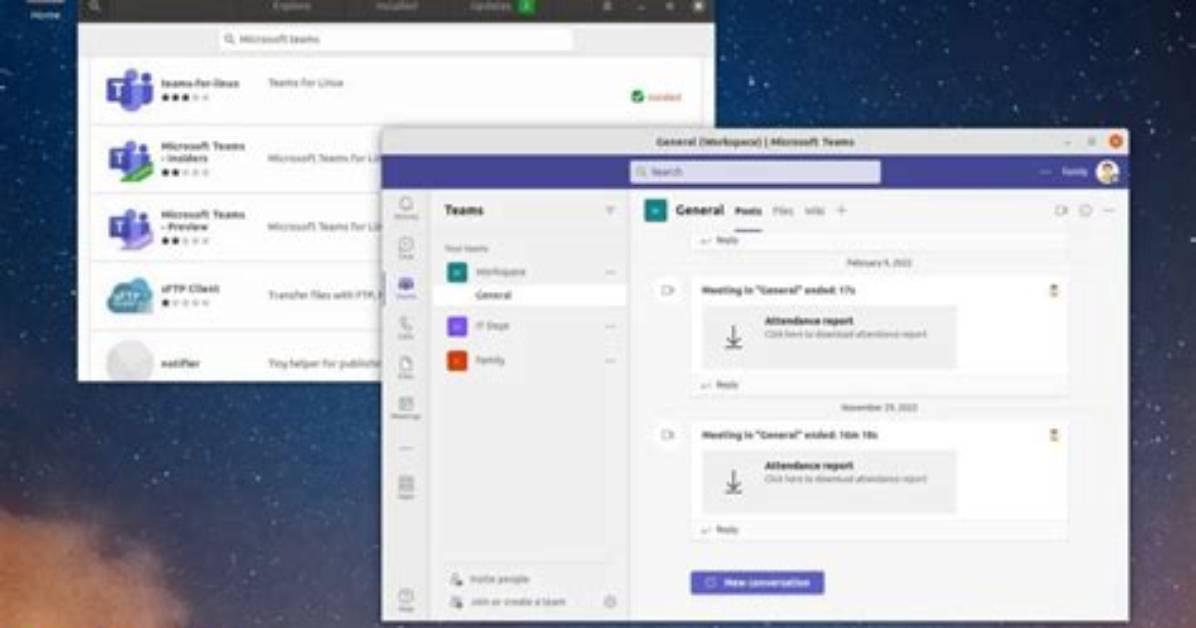Reply to the topmost thread
The height and width of the screenshot is (628, 1196).
pos(719,240)
